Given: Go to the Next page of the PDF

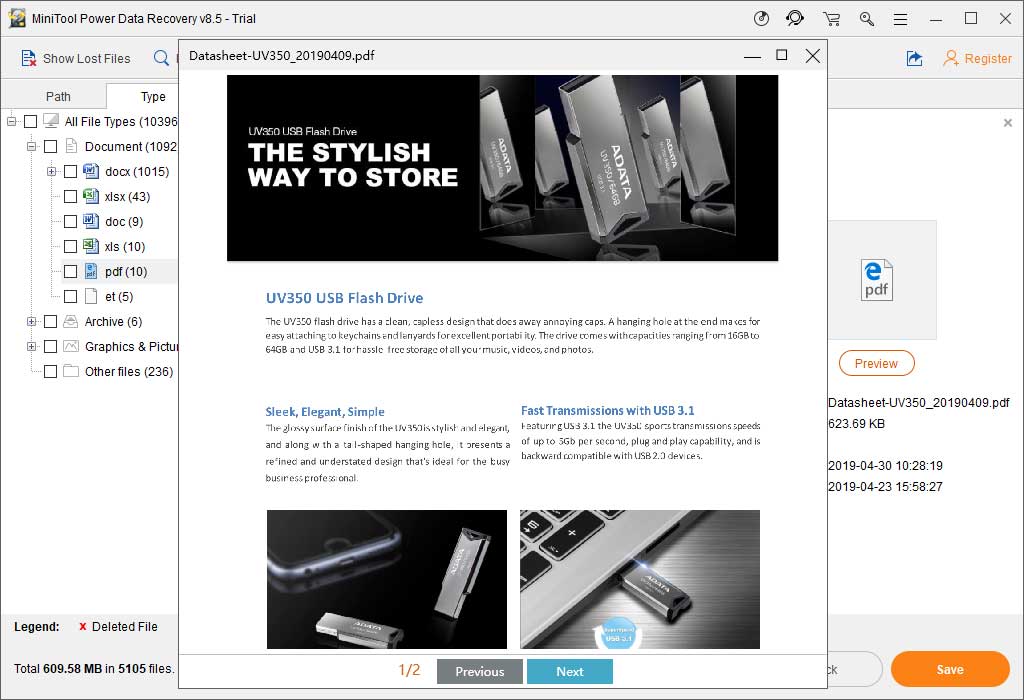Looking at the screenshot, I should point(569,671).
